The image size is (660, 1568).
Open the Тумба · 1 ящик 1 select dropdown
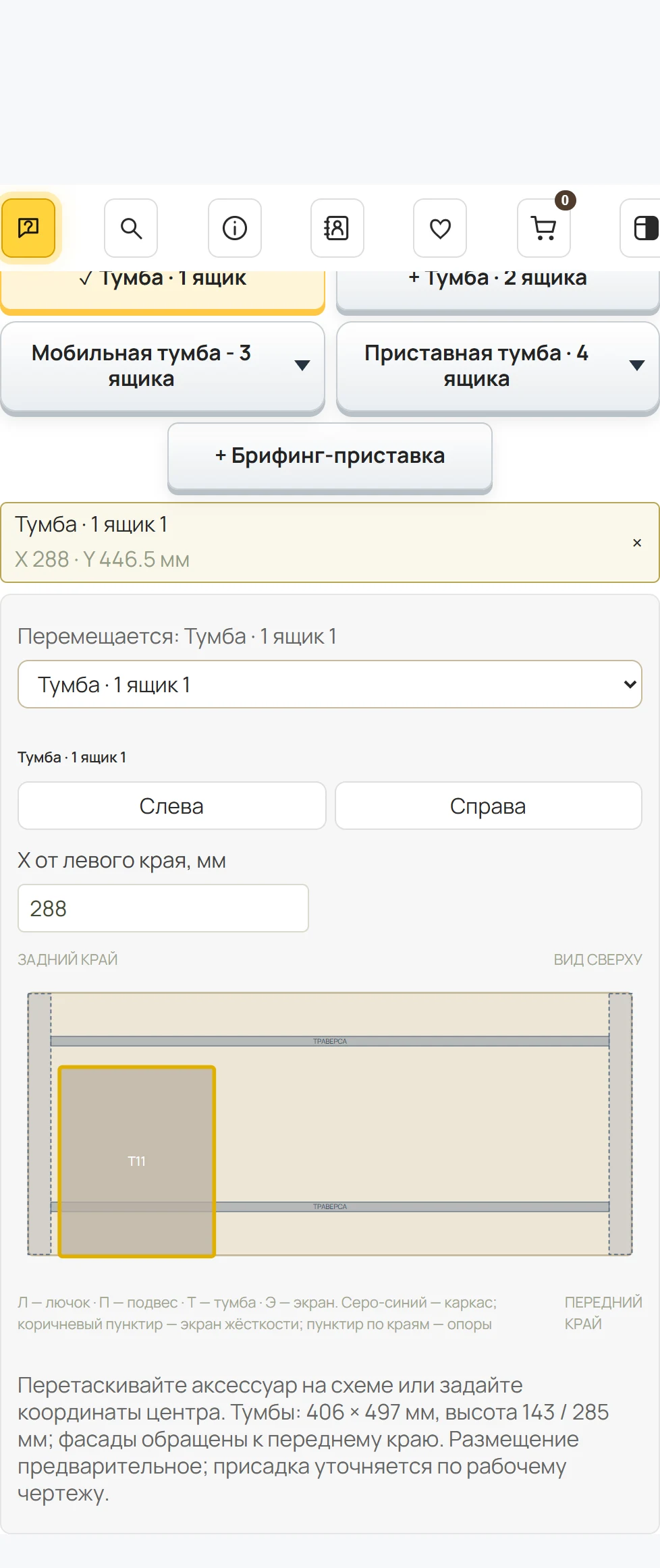click(330, 684)
